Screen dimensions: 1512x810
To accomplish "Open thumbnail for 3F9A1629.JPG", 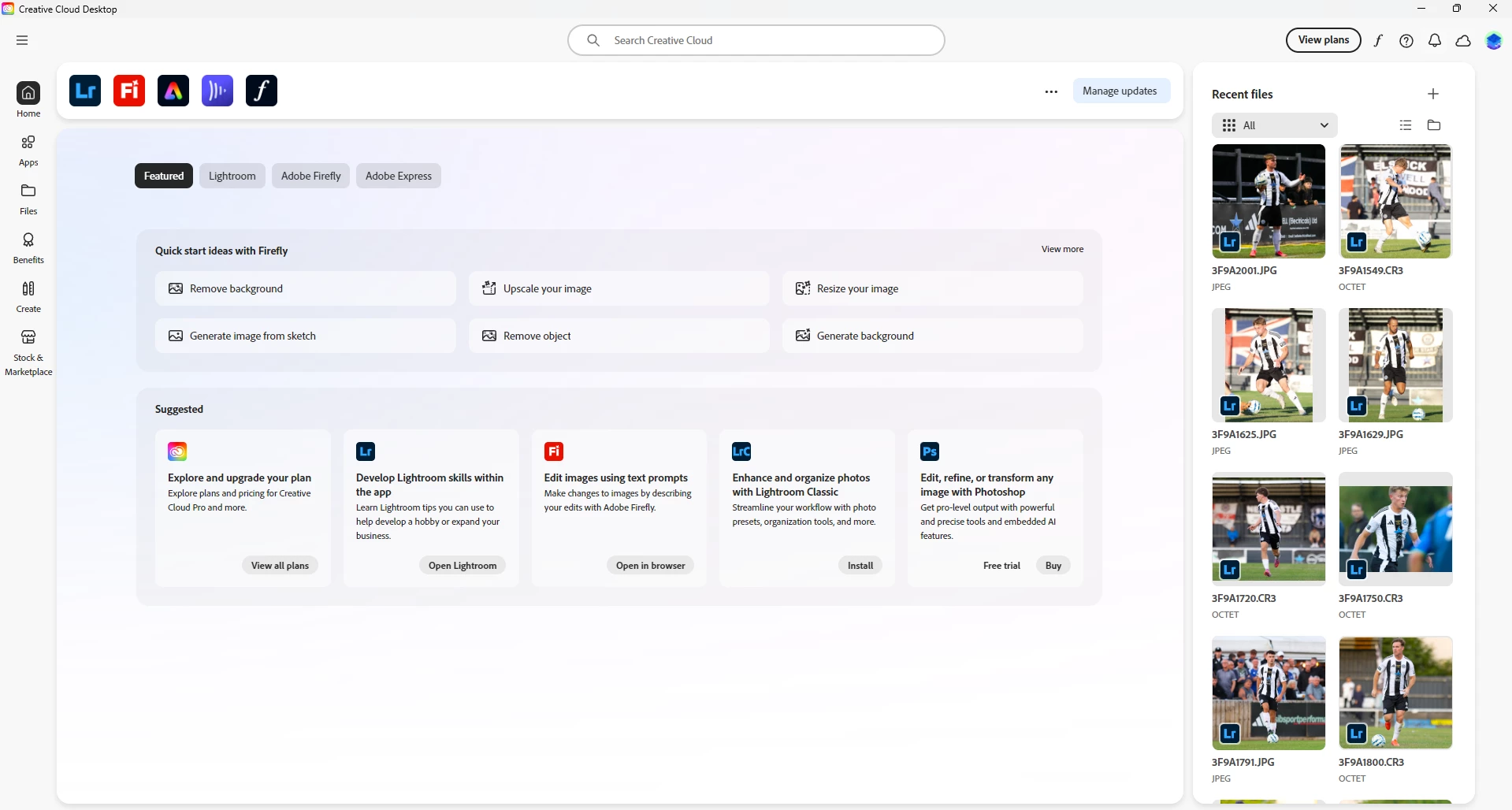I will [1395, 365].
